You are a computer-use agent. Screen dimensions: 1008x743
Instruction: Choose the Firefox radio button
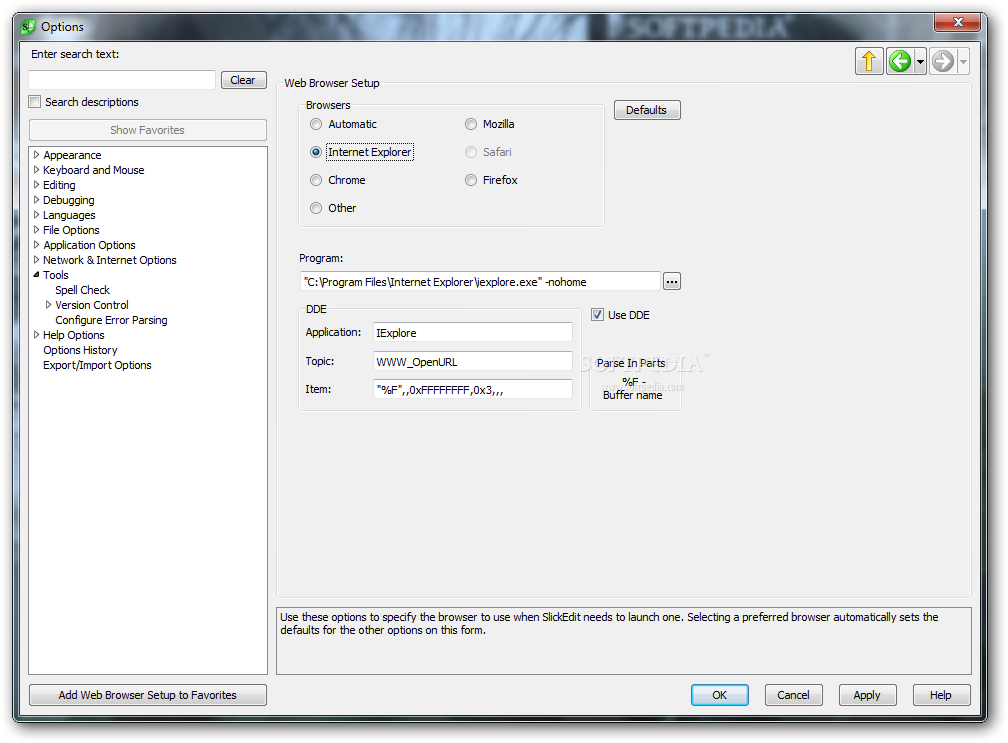pyautogui.click(x=471, y=180)
